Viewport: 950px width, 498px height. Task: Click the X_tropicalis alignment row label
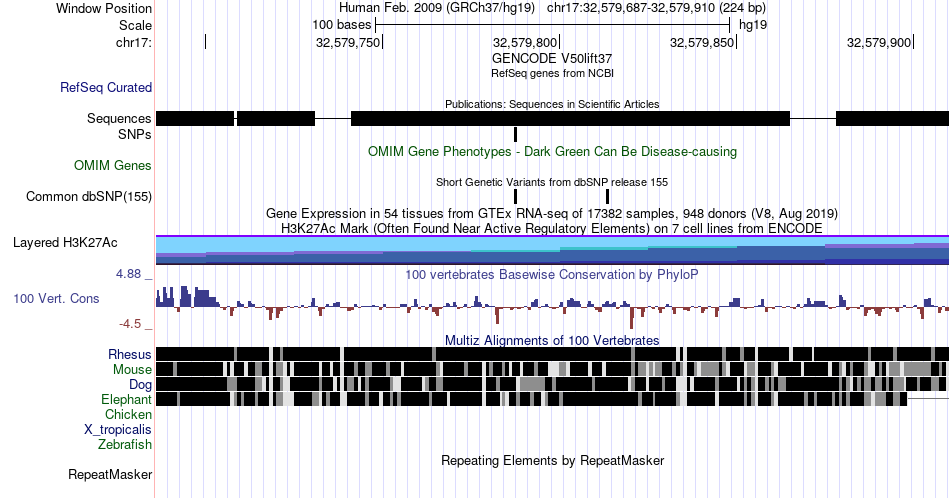[x=118, y=430]
